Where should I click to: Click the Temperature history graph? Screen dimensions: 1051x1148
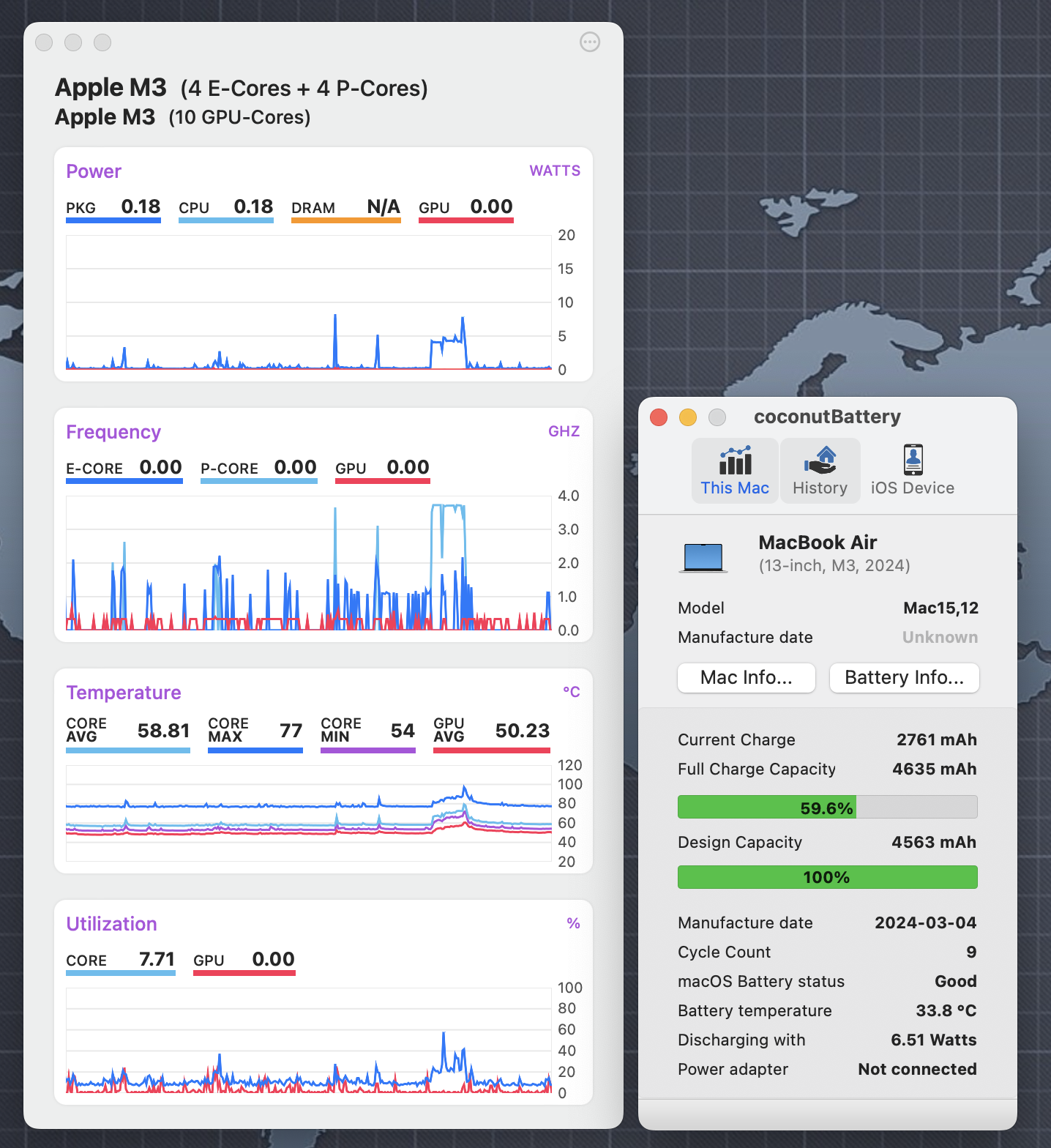pos(309,813)
